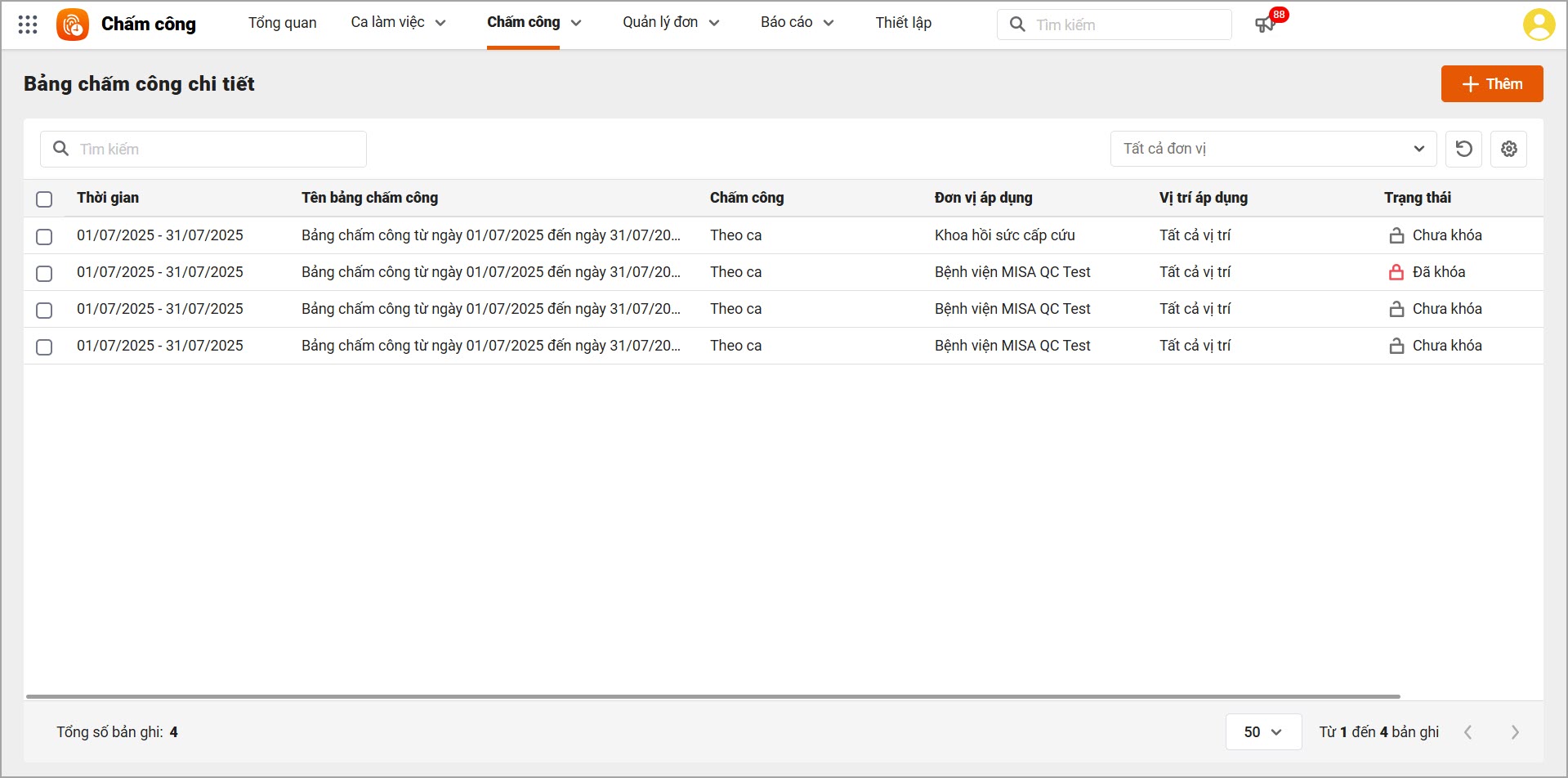Focus the table Tìm kiếm search field
1568x778 pixels.
pos(212,149)
